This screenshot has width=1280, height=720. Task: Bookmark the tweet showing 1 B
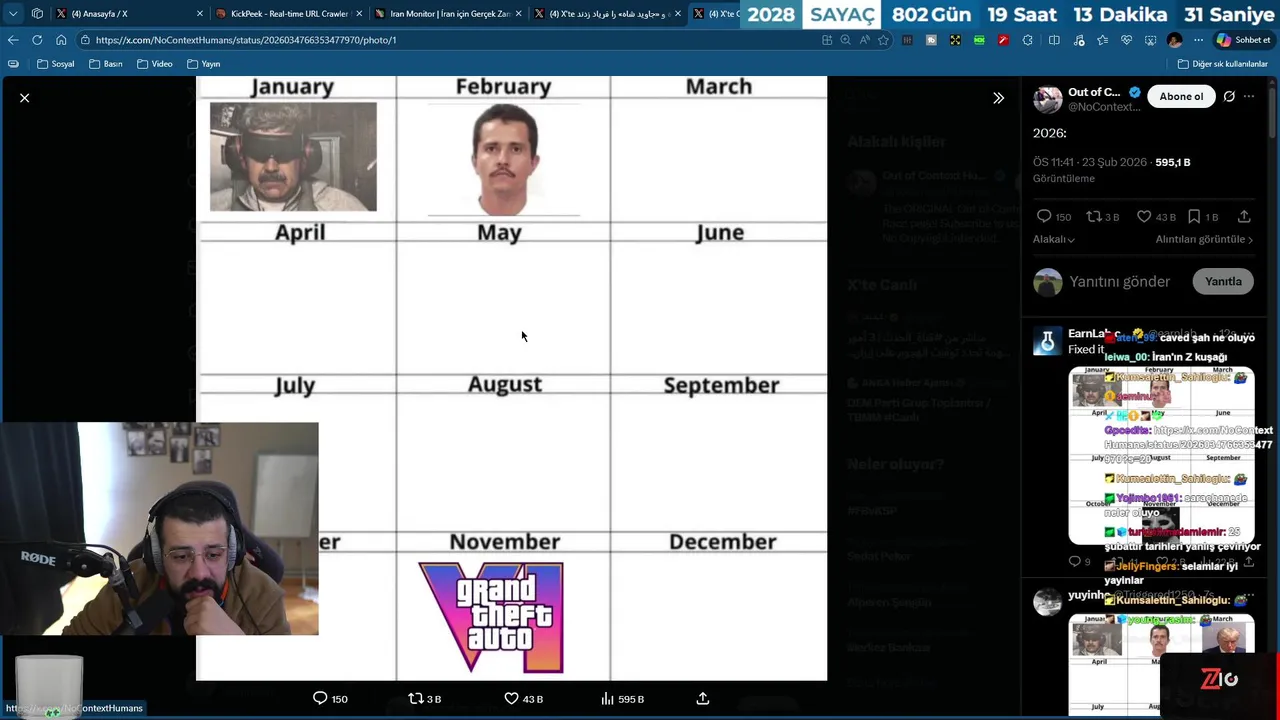[1194, 216]
